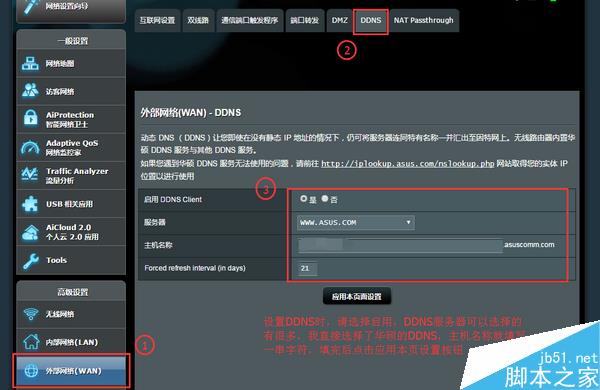Screen dimensions: 600x390
Task: Click the forced refresh interval field
Action: point(307,268)
